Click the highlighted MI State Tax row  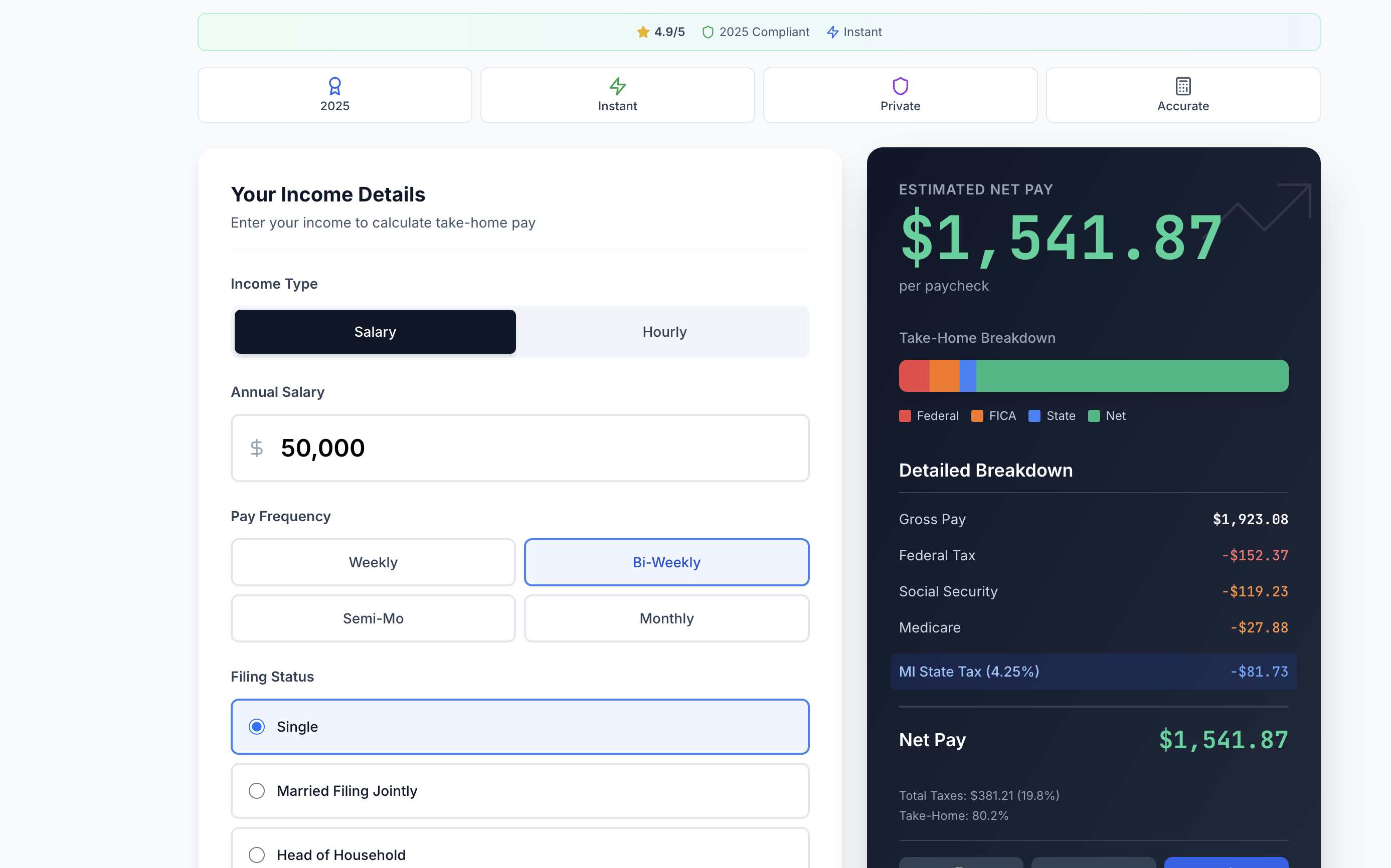(1091, 671)
